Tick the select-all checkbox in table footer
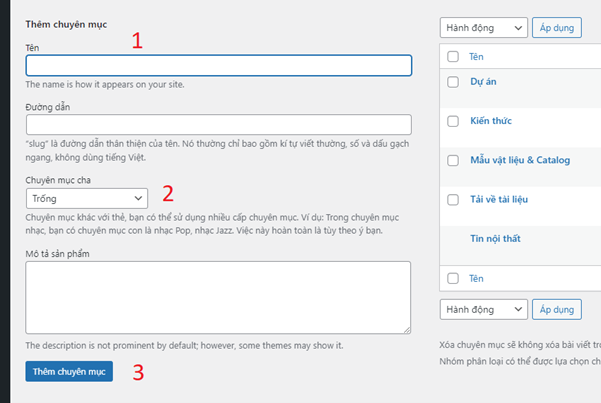The height and width of the screenshot is (403, 601). 453,278
